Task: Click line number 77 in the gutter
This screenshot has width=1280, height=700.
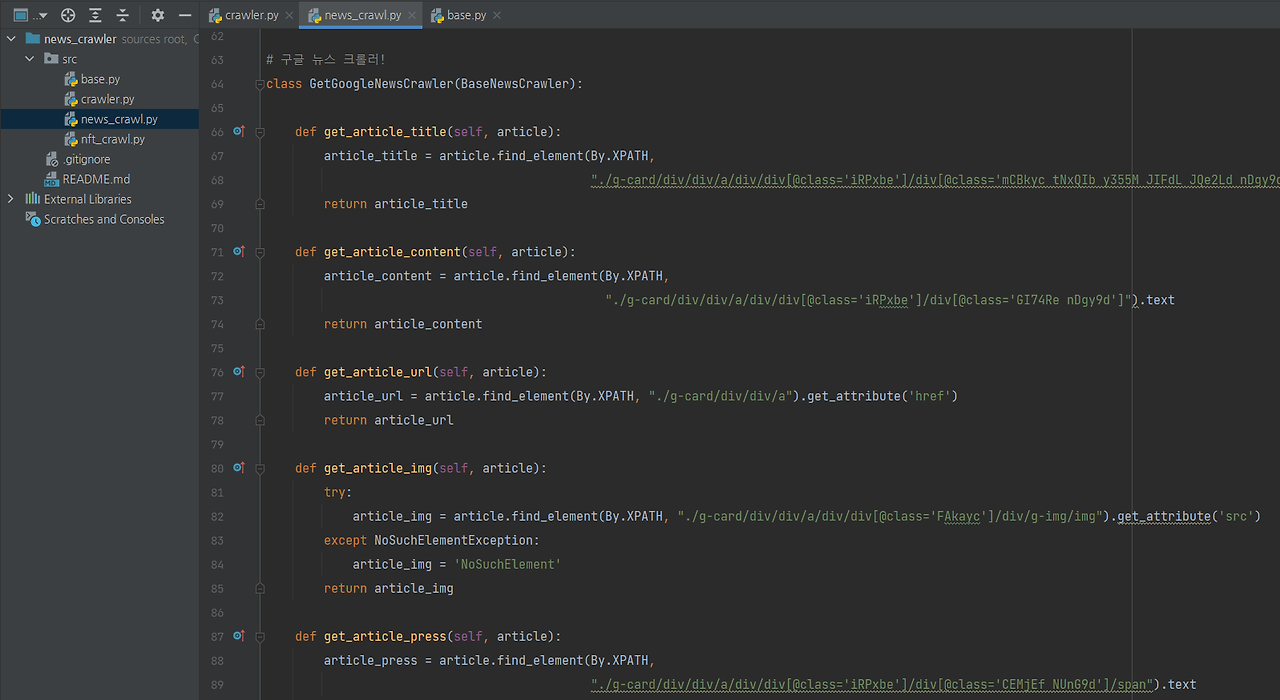Action: coord(217,396)
